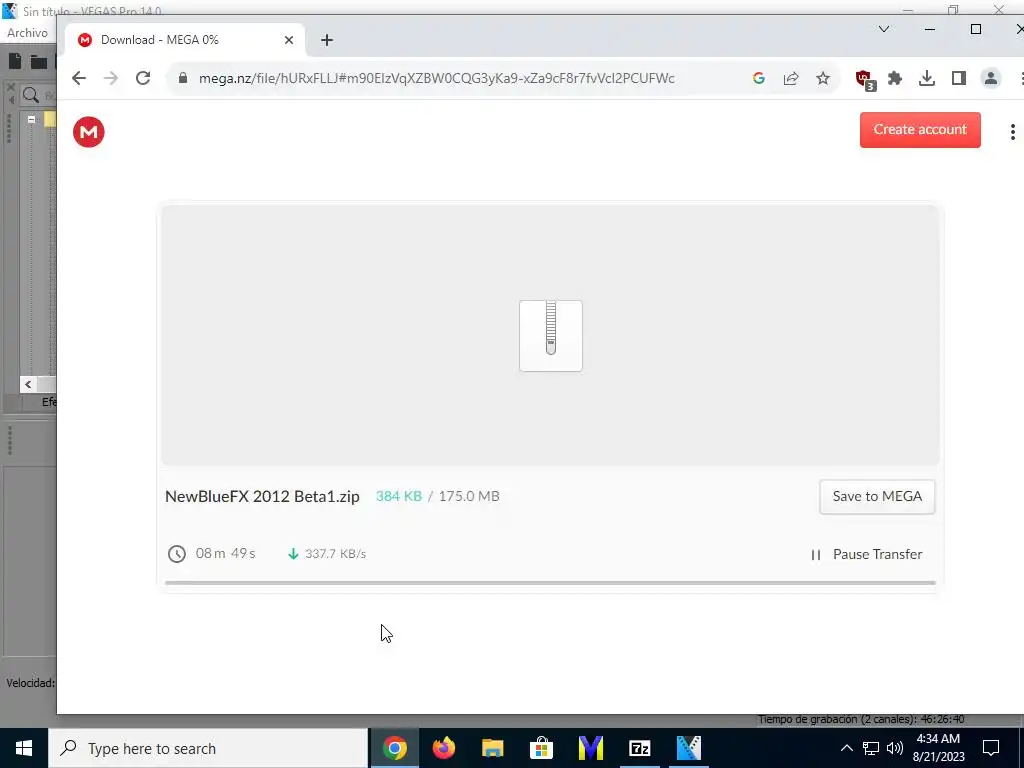Viewport: 1024px width, 768px height.
Task: Click the 175.0 MB total size
Action: click(x=469, y=496)
